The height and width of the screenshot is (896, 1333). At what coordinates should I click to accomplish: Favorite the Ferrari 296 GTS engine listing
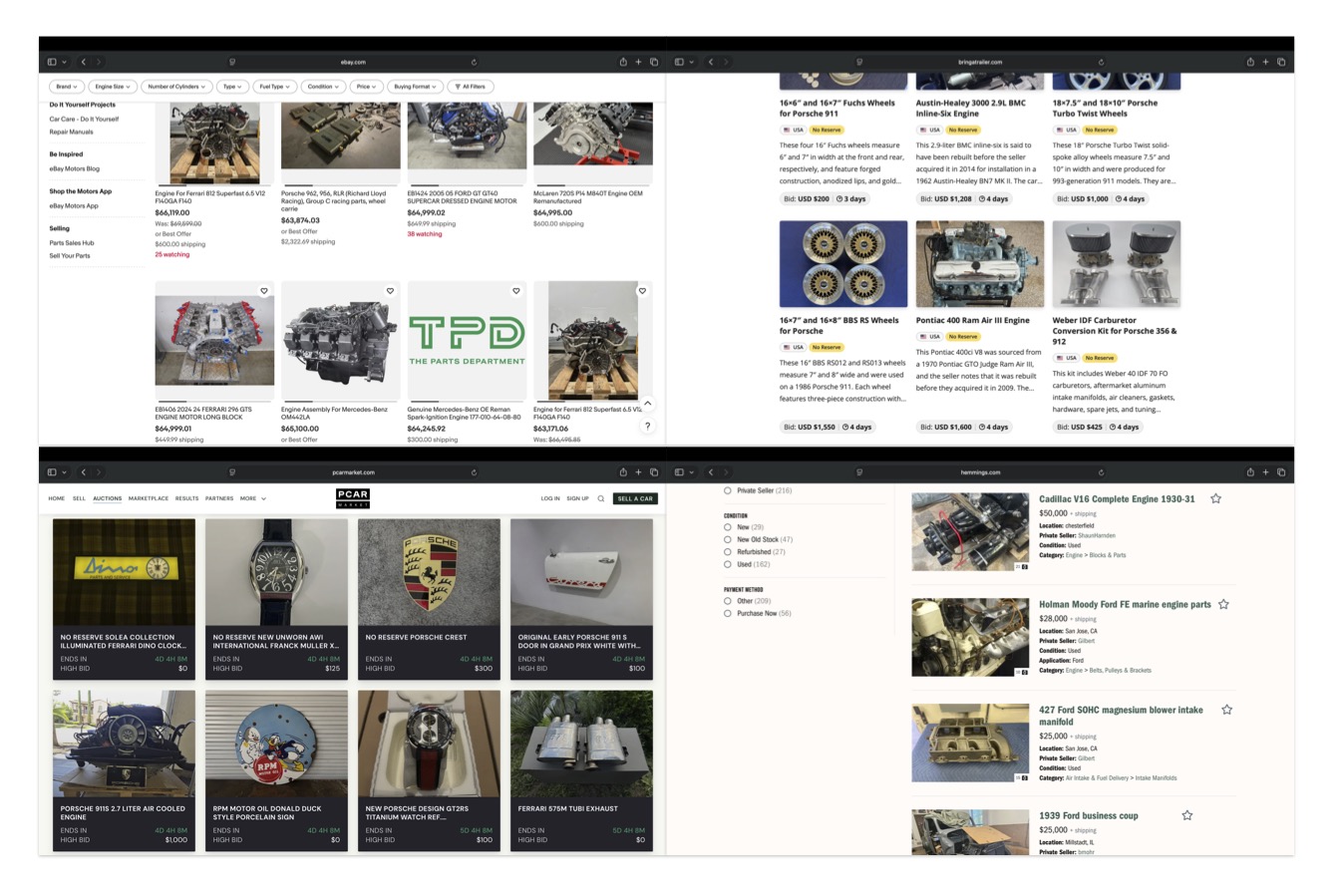[264, 291]
